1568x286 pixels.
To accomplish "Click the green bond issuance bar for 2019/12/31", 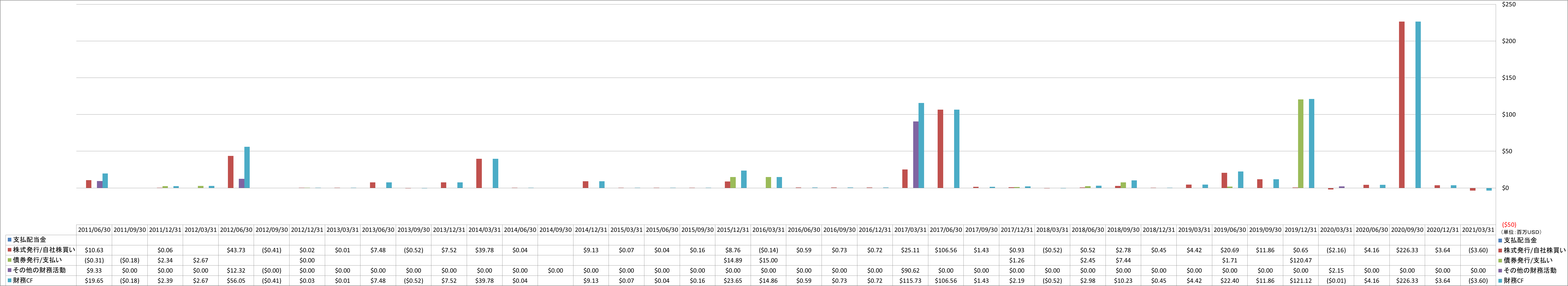I will click(x=1301, y=144).
